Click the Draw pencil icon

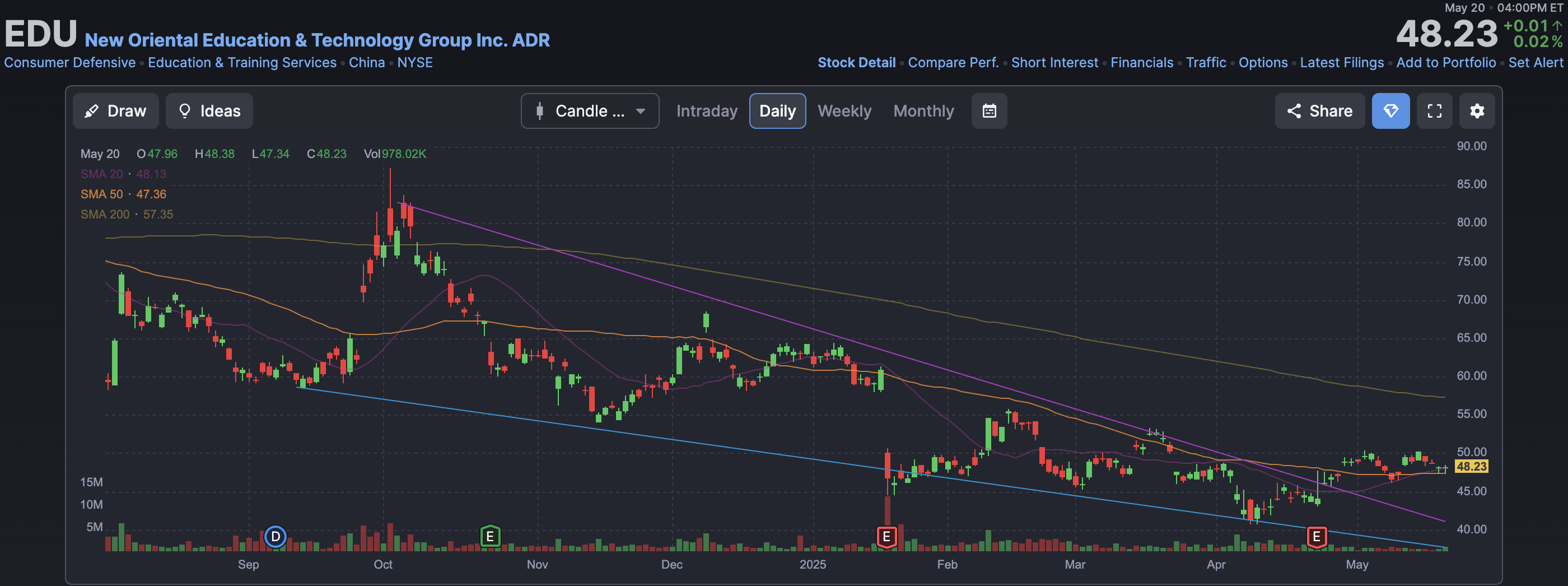[x=91, y=111]
